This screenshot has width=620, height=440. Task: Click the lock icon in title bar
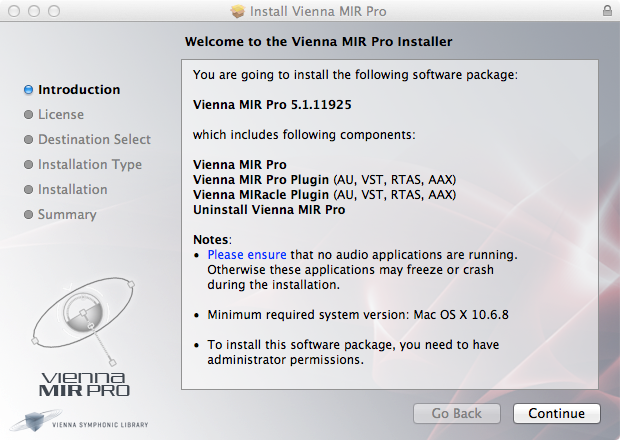point(608,11)
